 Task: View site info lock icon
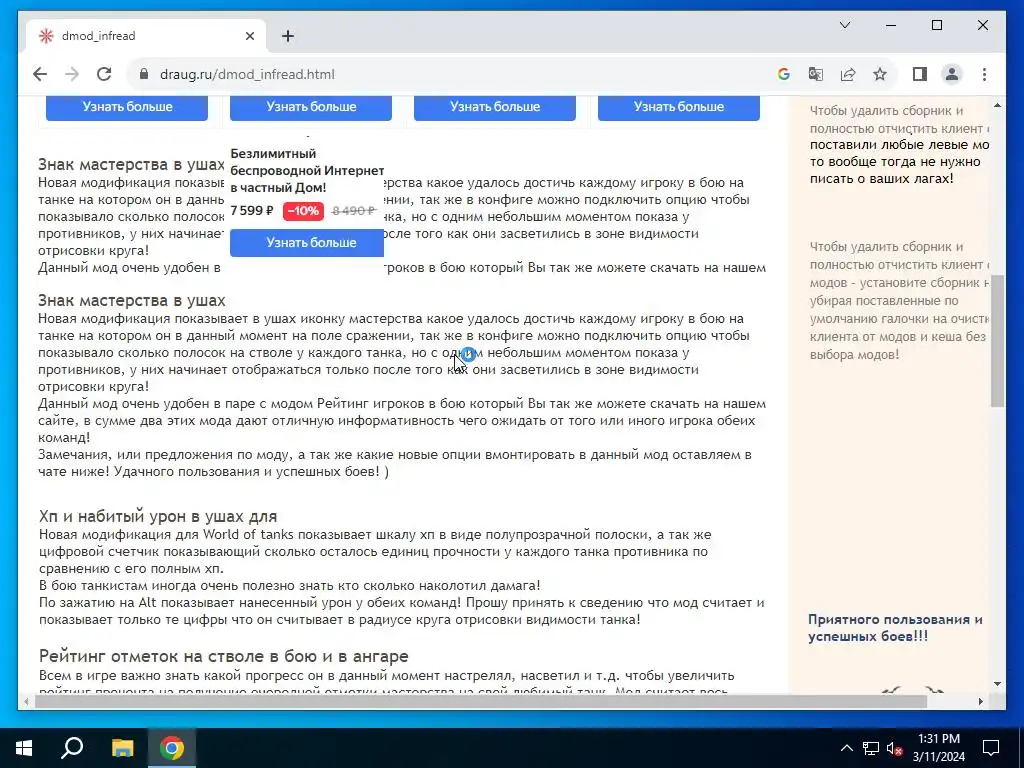tap(144, 74)
